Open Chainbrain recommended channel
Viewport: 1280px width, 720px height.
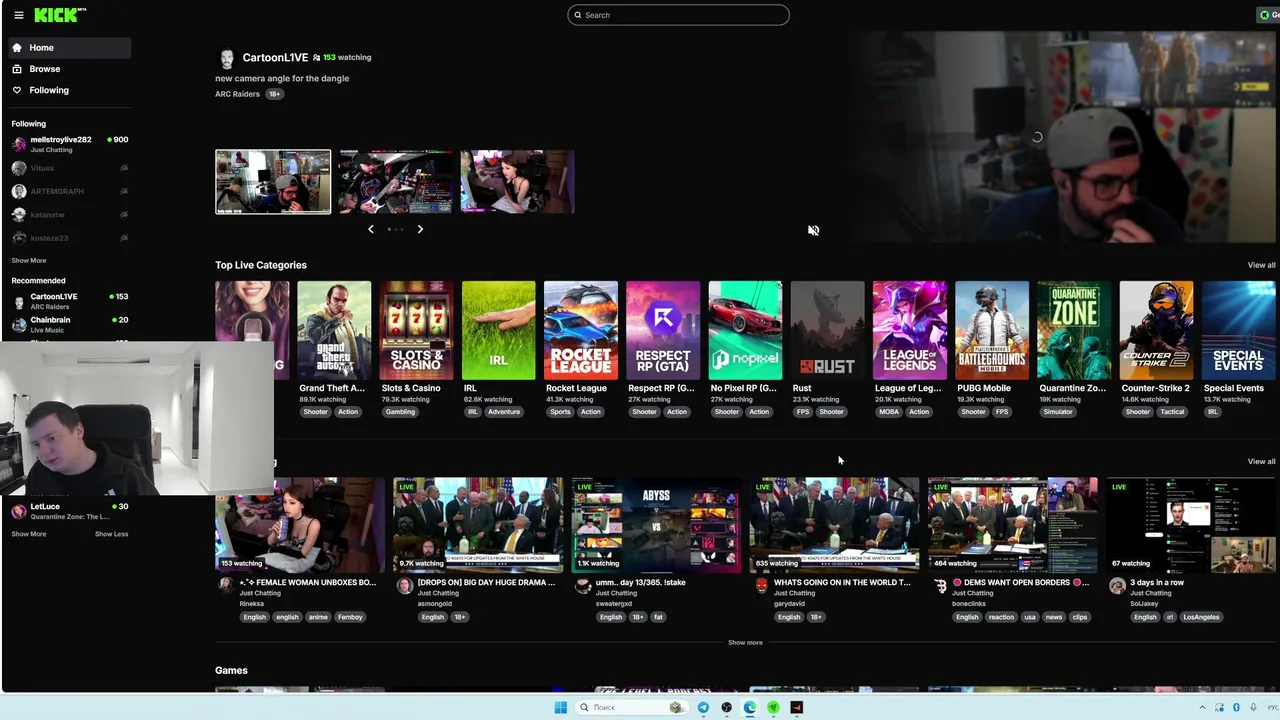69,324
